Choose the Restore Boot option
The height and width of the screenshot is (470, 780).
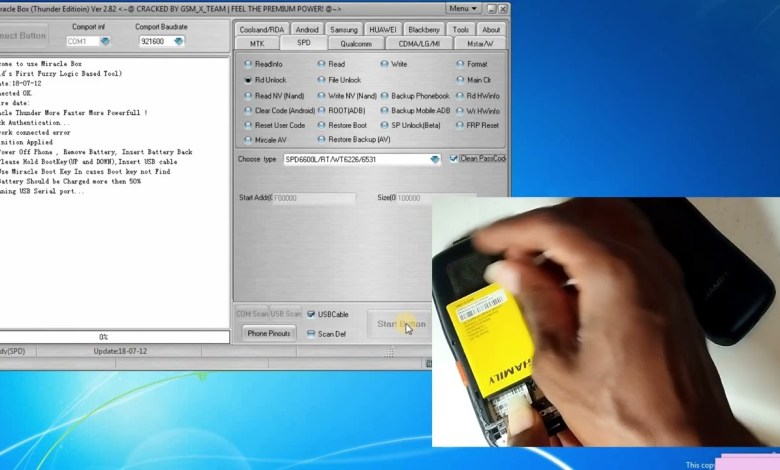coord(322,125)
